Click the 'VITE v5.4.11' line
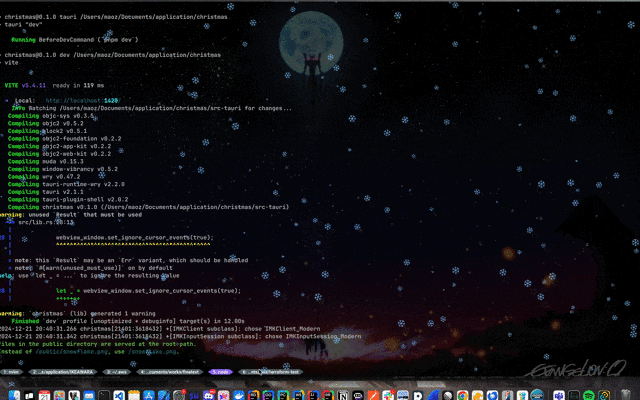The width and height of the screenshot is (640, 400). 25,85
